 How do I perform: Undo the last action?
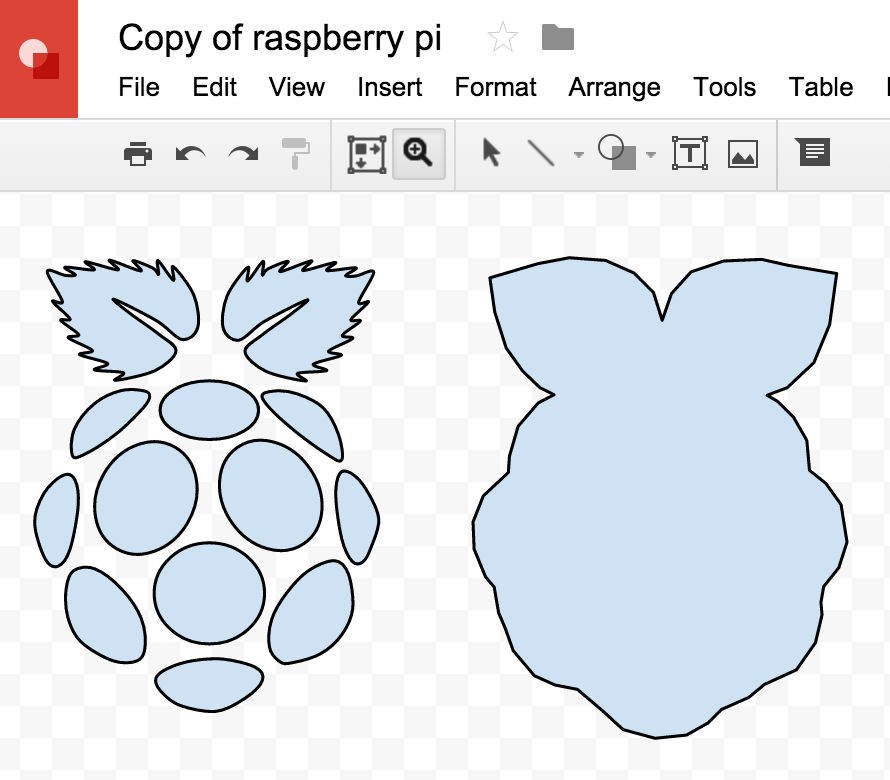[x=190, y=154]
